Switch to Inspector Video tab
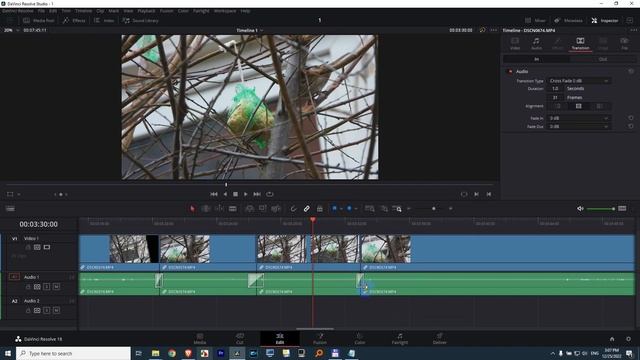Image resolution: width=640 pixels, height=360 pixels. tap(515, 43)
